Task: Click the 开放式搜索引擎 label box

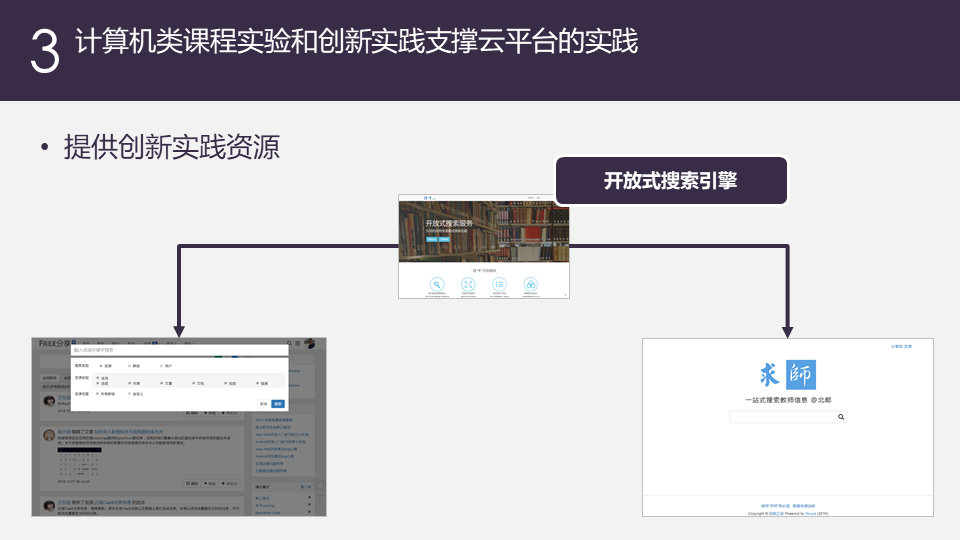Action: pos(671,181)
